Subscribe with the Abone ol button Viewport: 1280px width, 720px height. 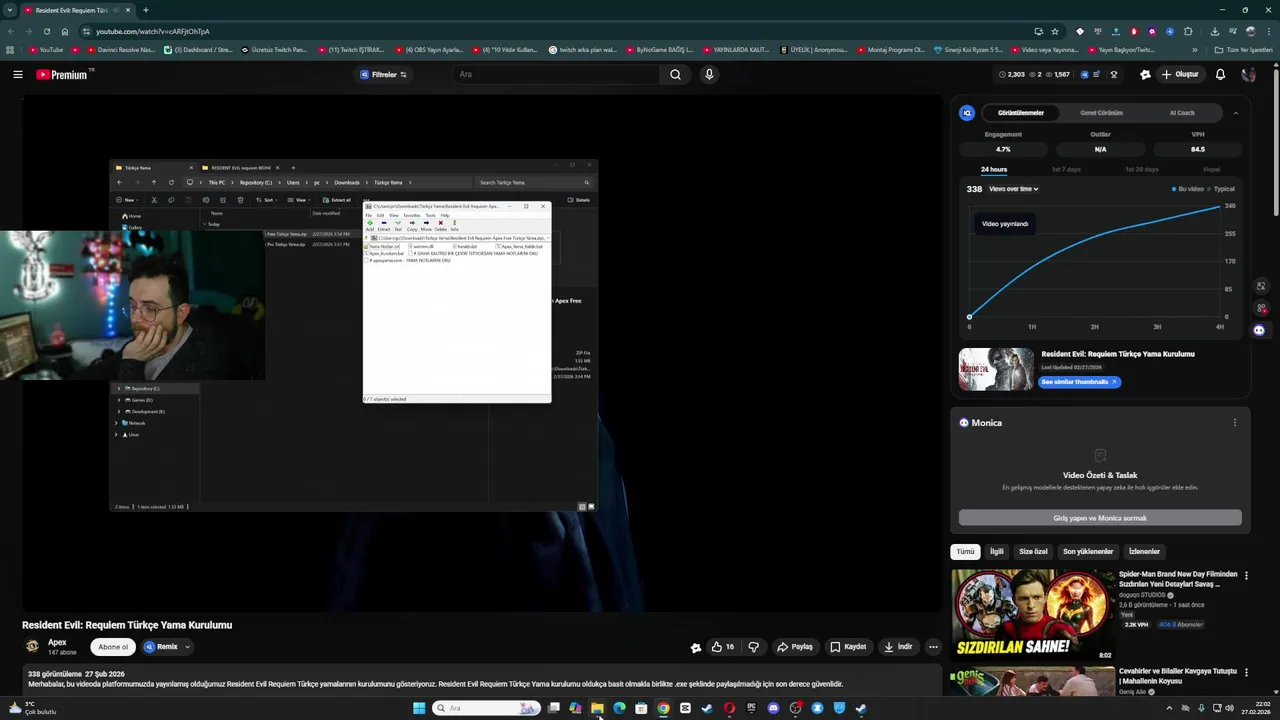[x=113, y=647]
